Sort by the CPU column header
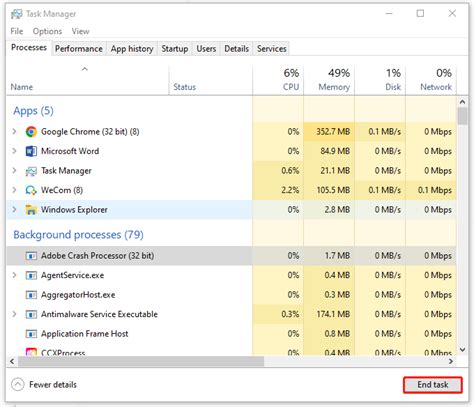Viewport: 474px width, 407px height. click(x=278, y=81)
